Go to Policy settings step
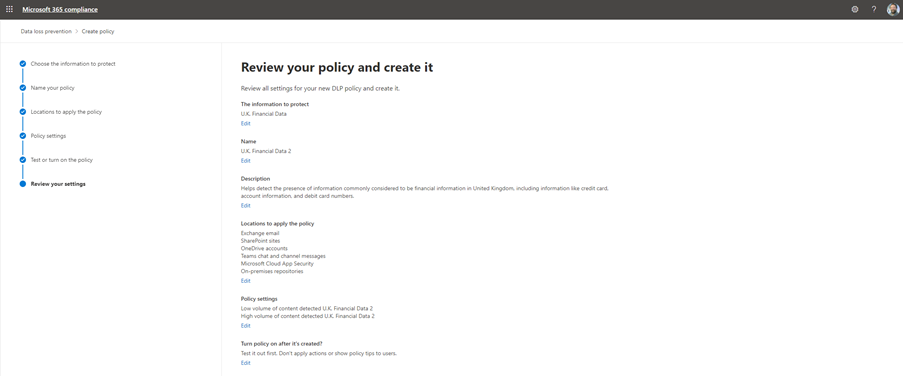This screenshot has width=903, height=376. pos(48,136)
